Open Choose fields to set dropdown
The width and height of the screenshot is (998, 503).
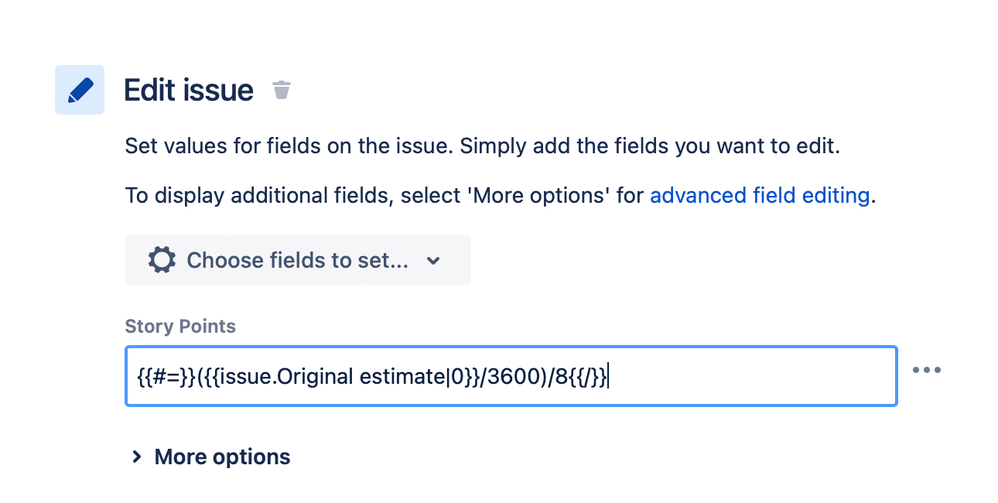coord(297,260)
